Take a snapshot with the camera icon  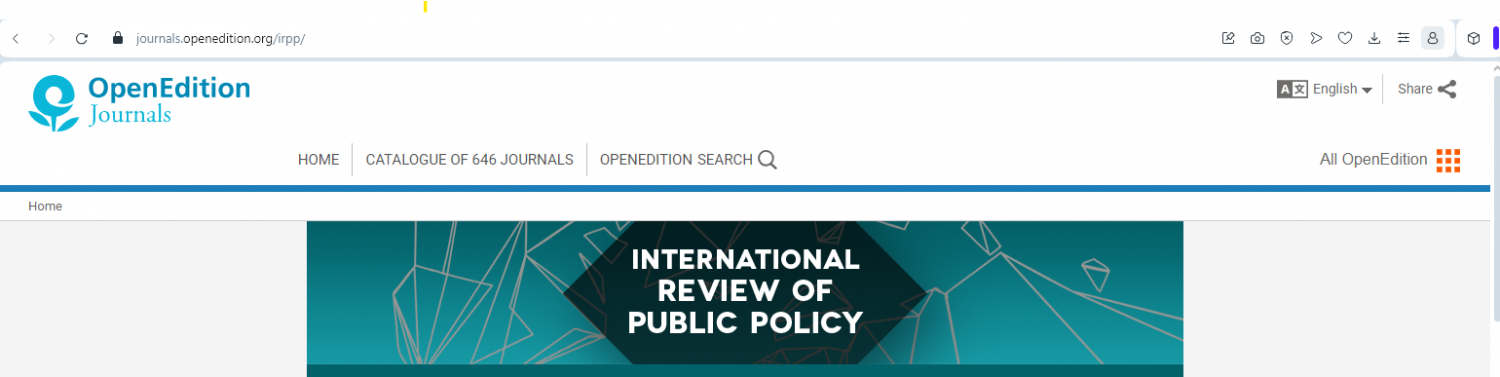tap(1258, 38)
